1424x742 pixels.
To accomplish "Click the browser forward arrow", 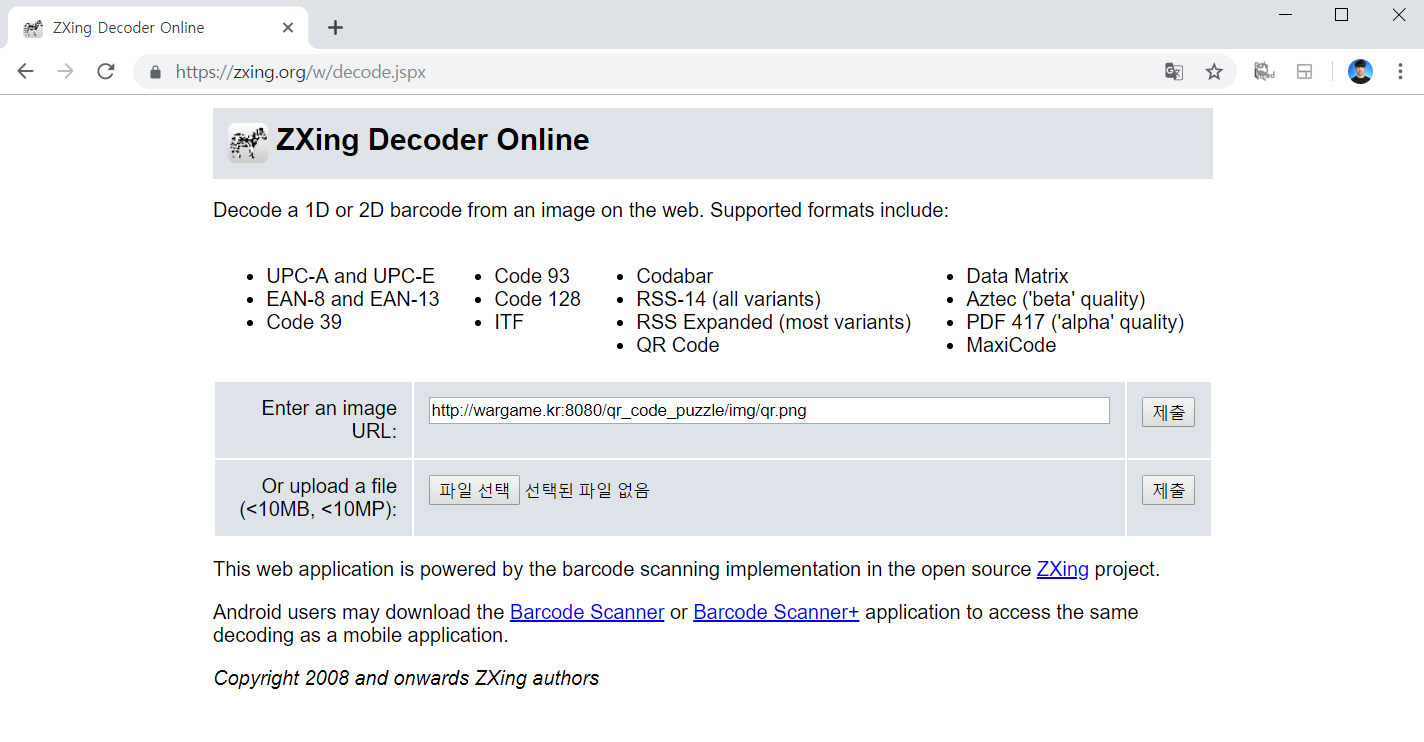I will [66, 72].
